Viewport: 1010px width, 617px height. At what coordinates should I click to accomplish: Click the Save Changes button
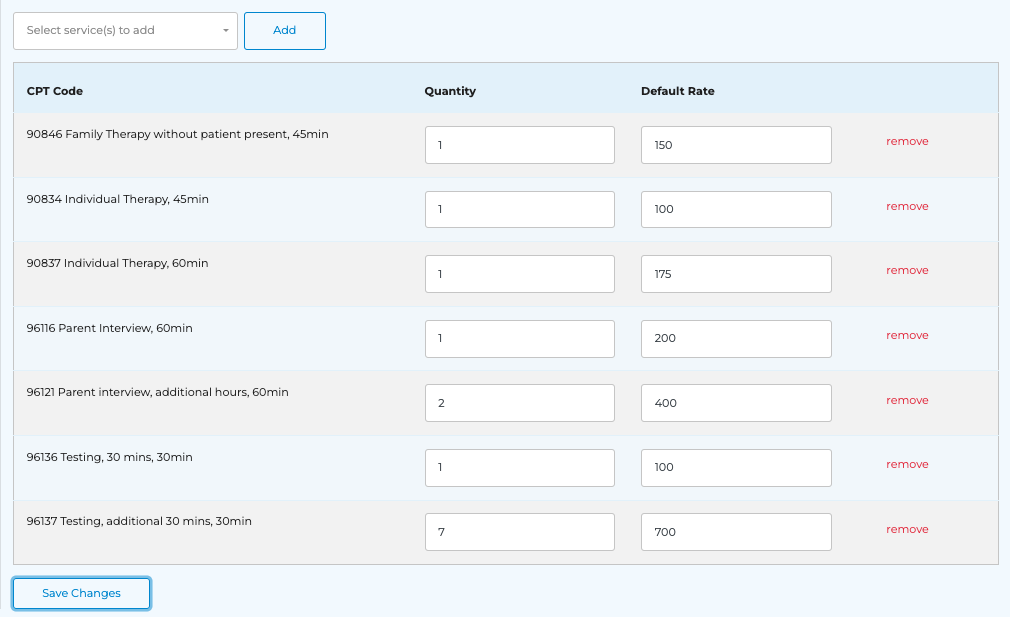81,593
